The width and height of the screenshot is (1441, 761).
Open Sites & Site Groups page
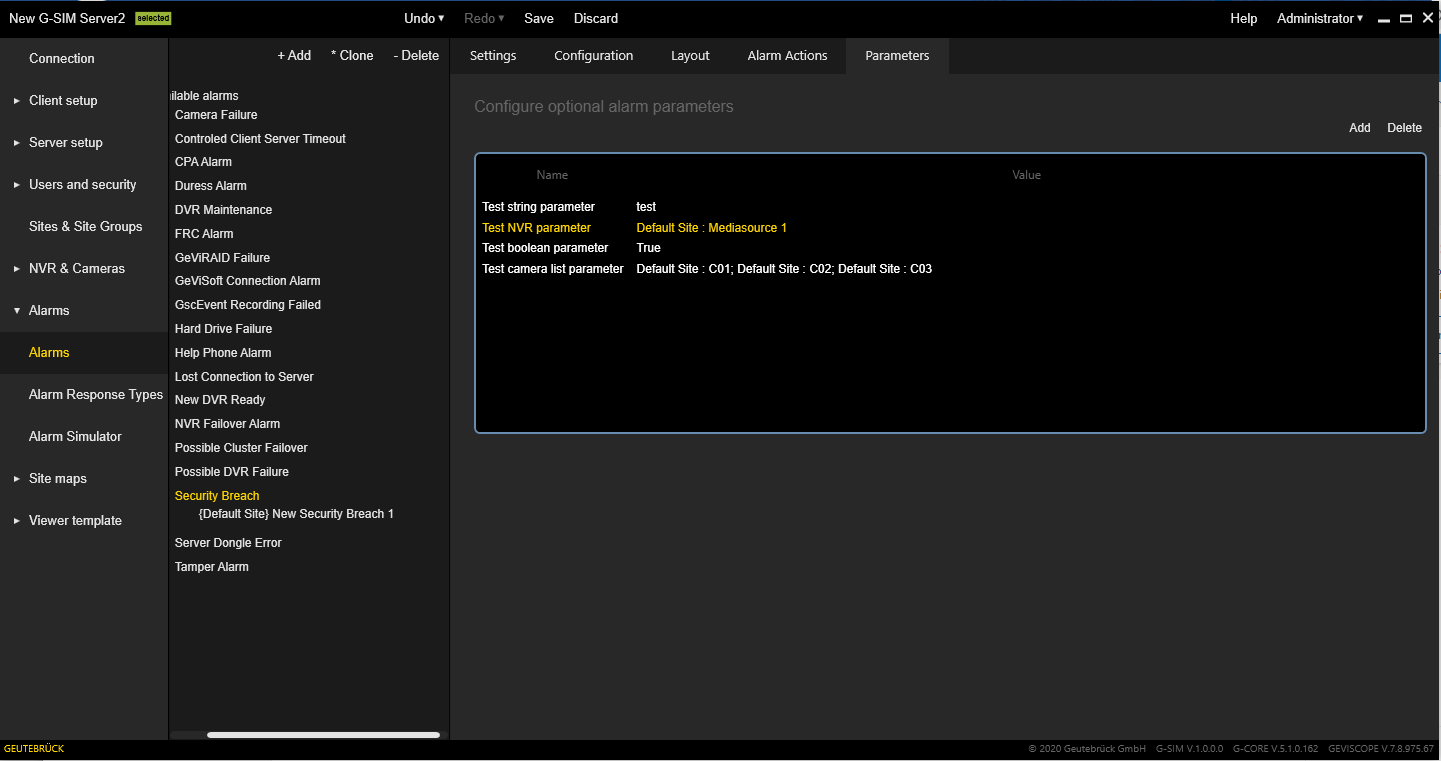(x=85, y=226)
